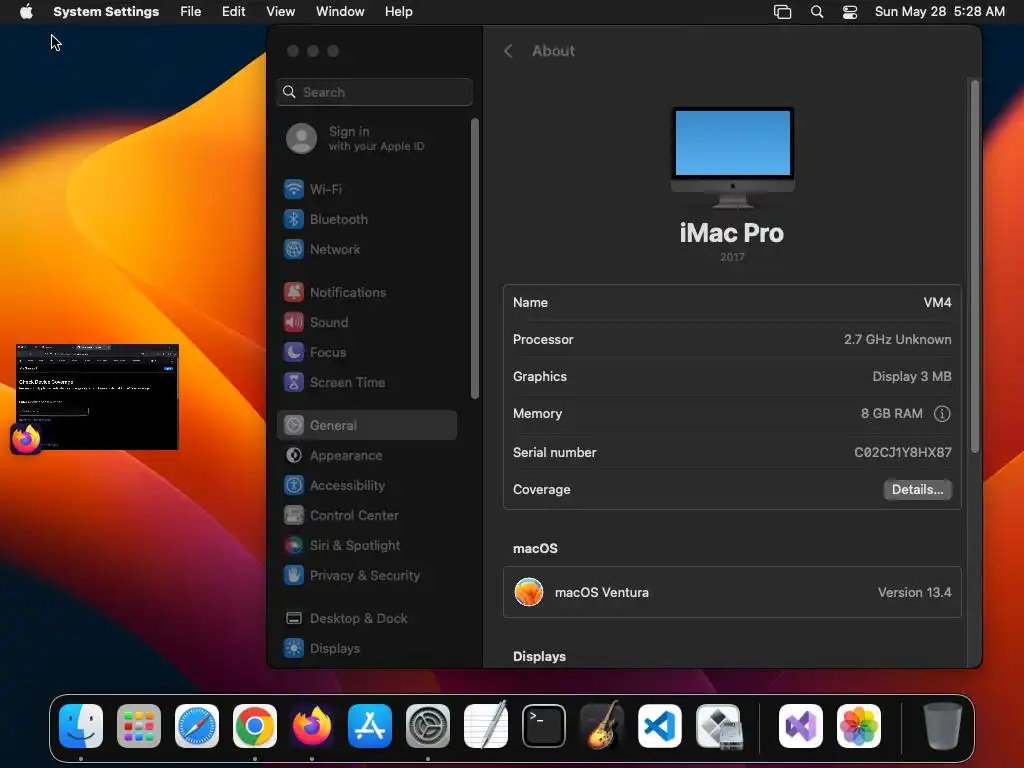The width and height of the screenshot is (1024, 768).
Task: Focus the settings Search field
Action: (375, 92)
